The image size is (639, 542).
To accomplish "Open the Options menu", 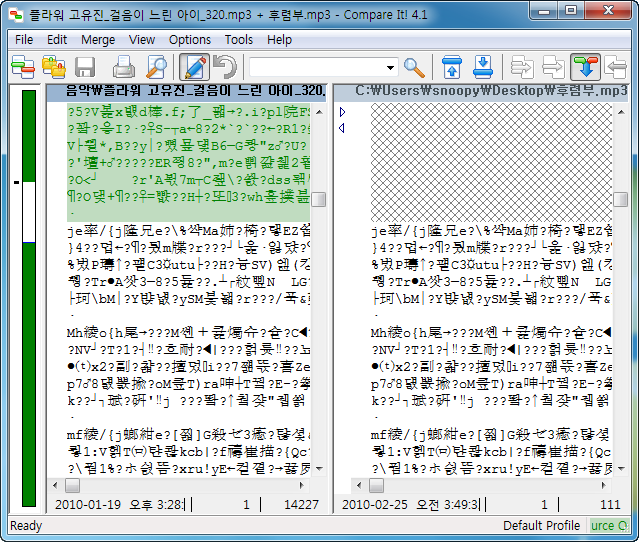I will 189,39.
